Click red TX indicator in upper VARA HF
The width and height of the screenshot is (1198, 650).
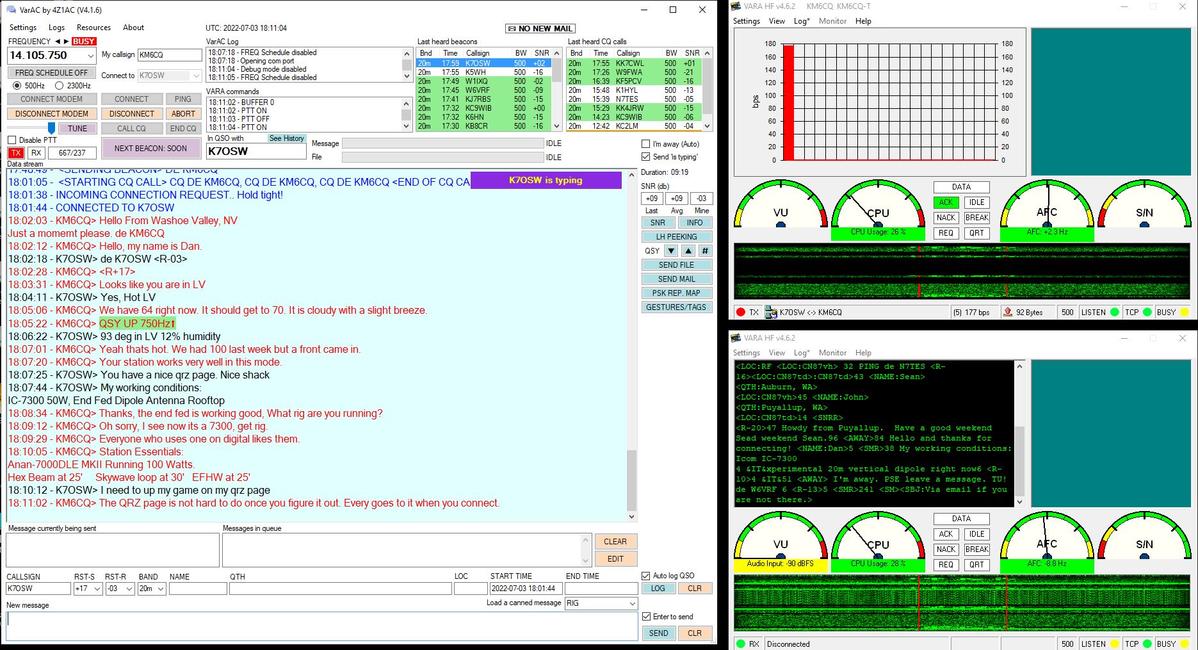pyautogui.click(x=740, y=312)
